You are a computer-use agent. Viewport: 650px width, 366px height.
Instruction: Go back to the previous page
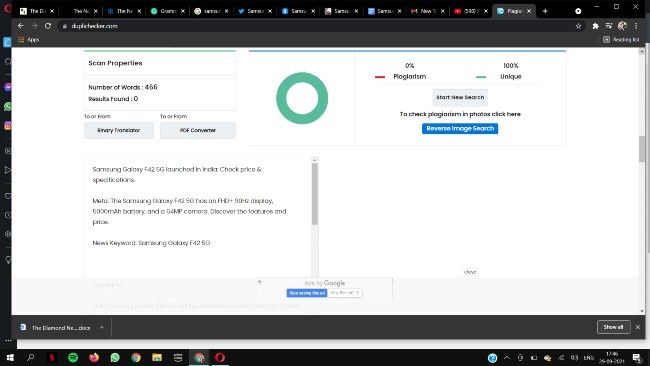(x=21, y=26)
